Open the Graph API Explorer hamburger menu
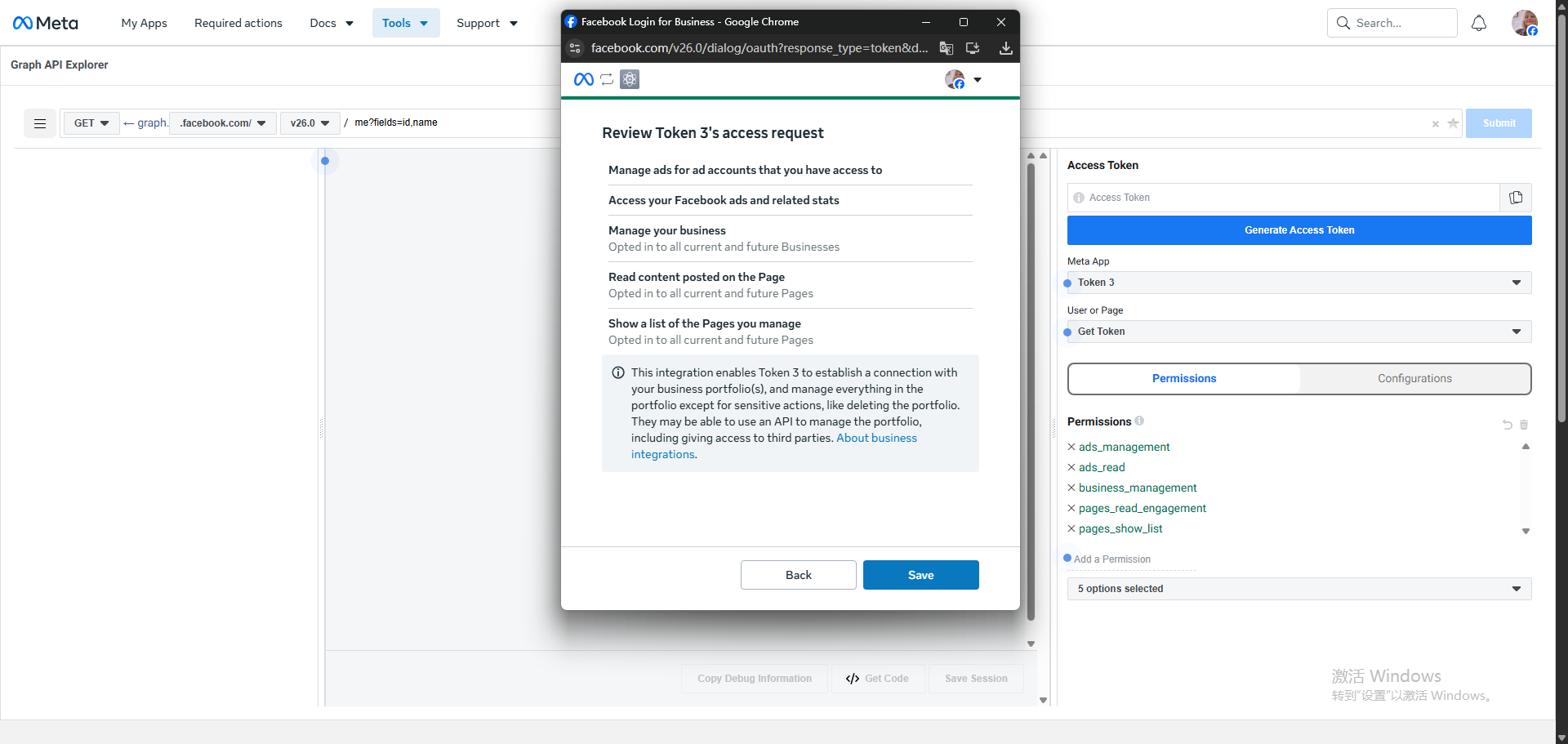This screenshot has width=1568, height=744. tap(40, 123)
